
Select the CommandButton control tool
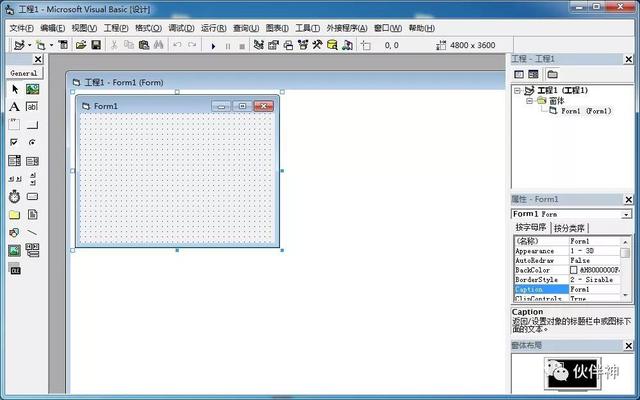pos(32,125)
